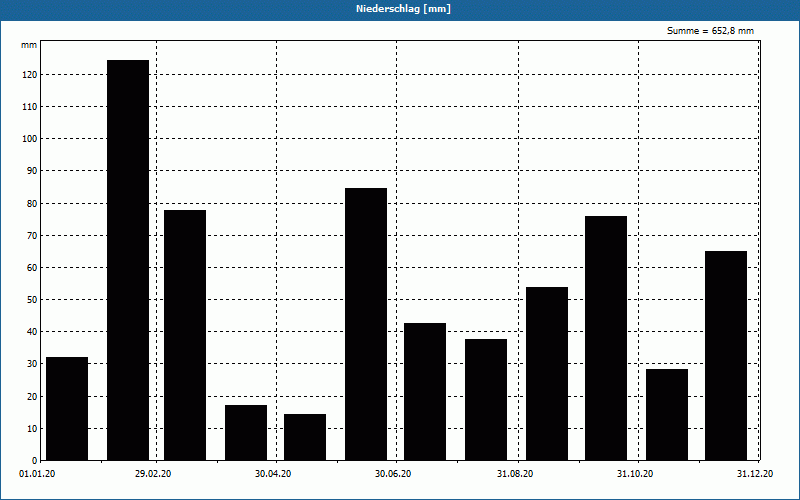
Task: Select the December bar near 65 mm
Action: tap(726, 356)
